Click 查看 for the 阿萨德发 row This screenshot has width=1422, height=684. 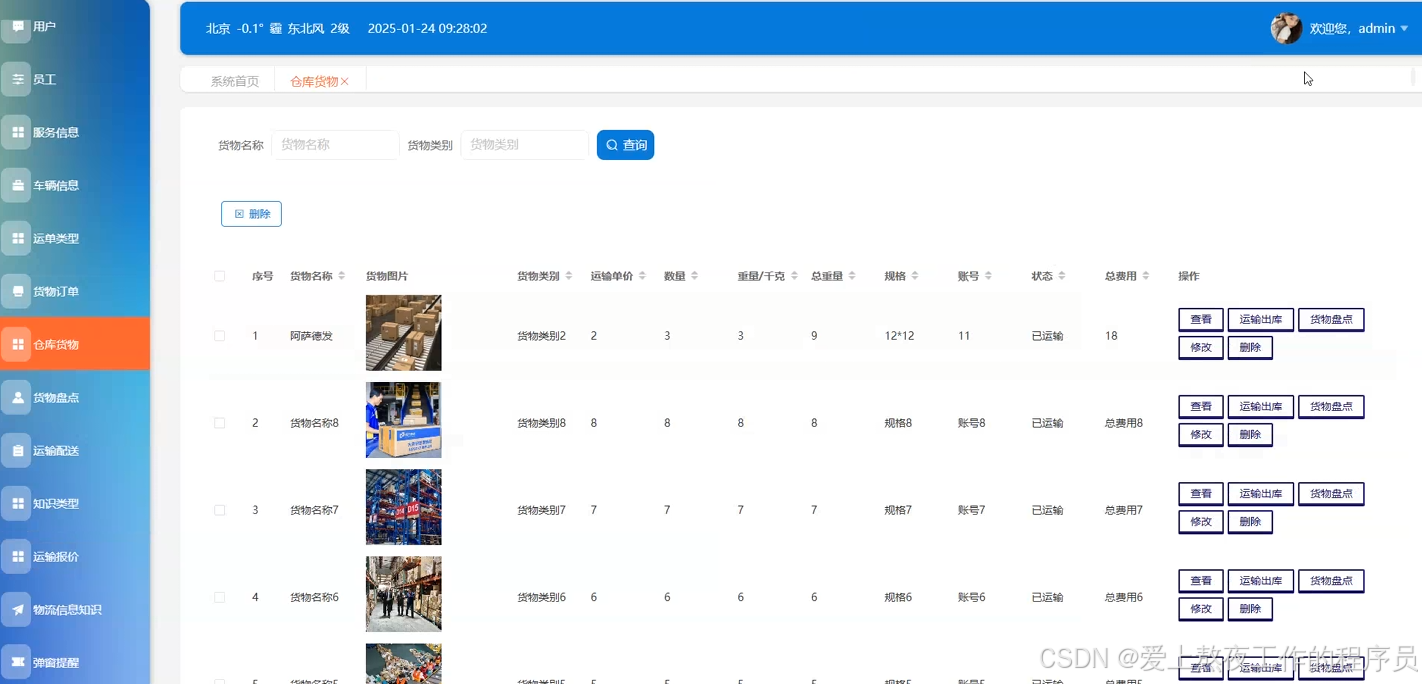point(1201,320)
